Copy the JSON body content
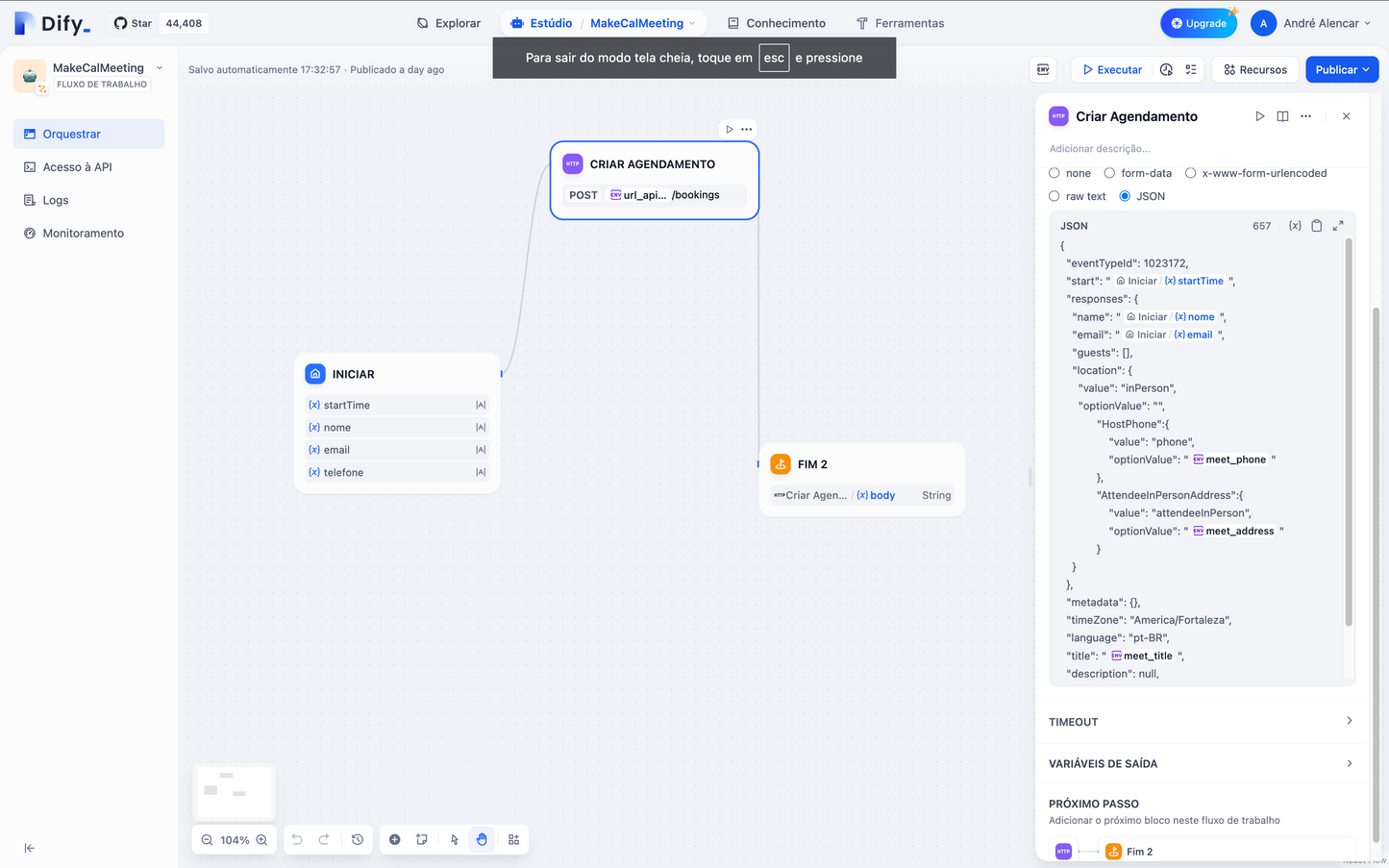The width and height of the screenshot is (1389, 868). [x=1317, y=226]
